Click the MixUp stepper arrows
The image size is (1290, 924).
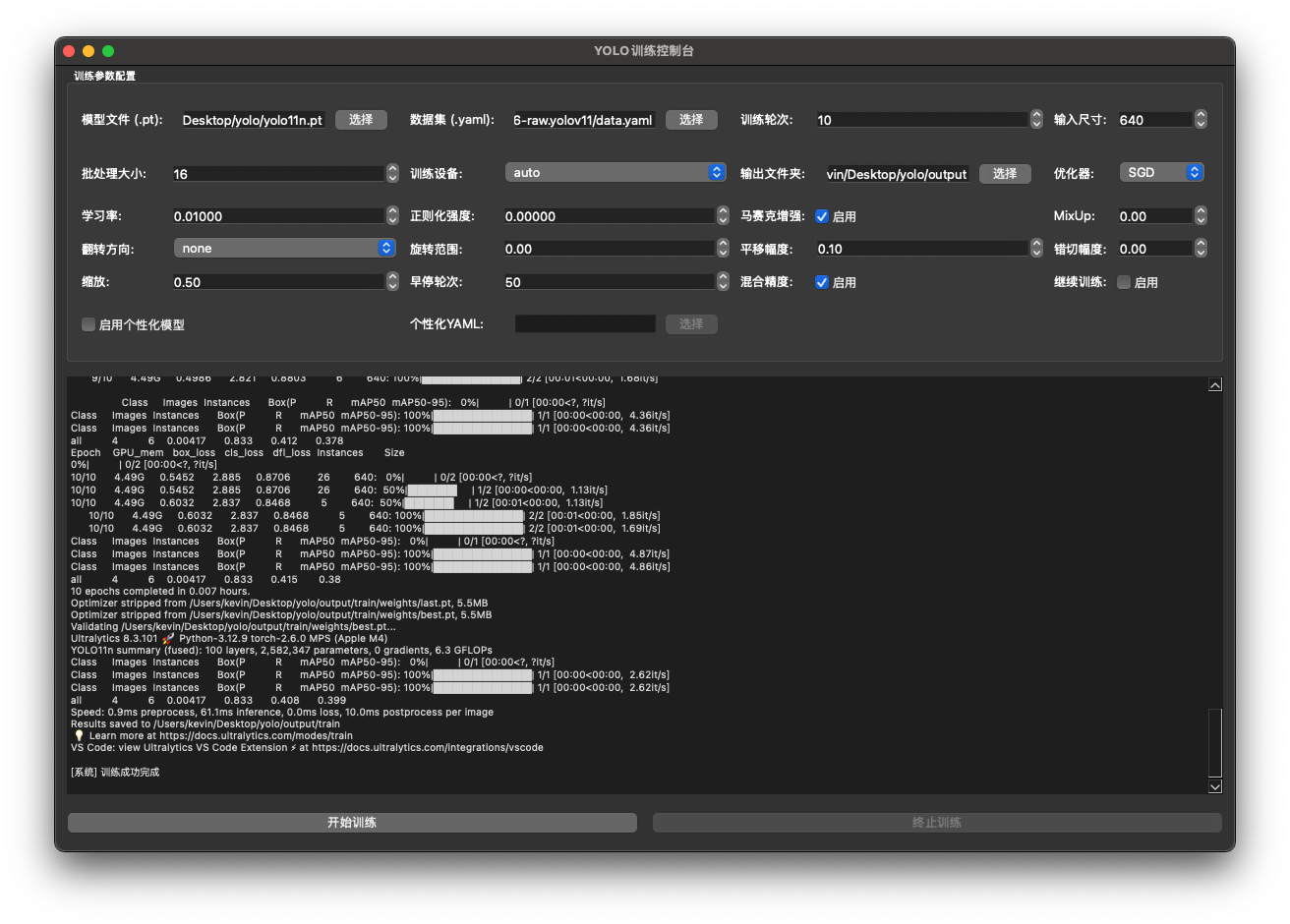(x=1201, y=216)
